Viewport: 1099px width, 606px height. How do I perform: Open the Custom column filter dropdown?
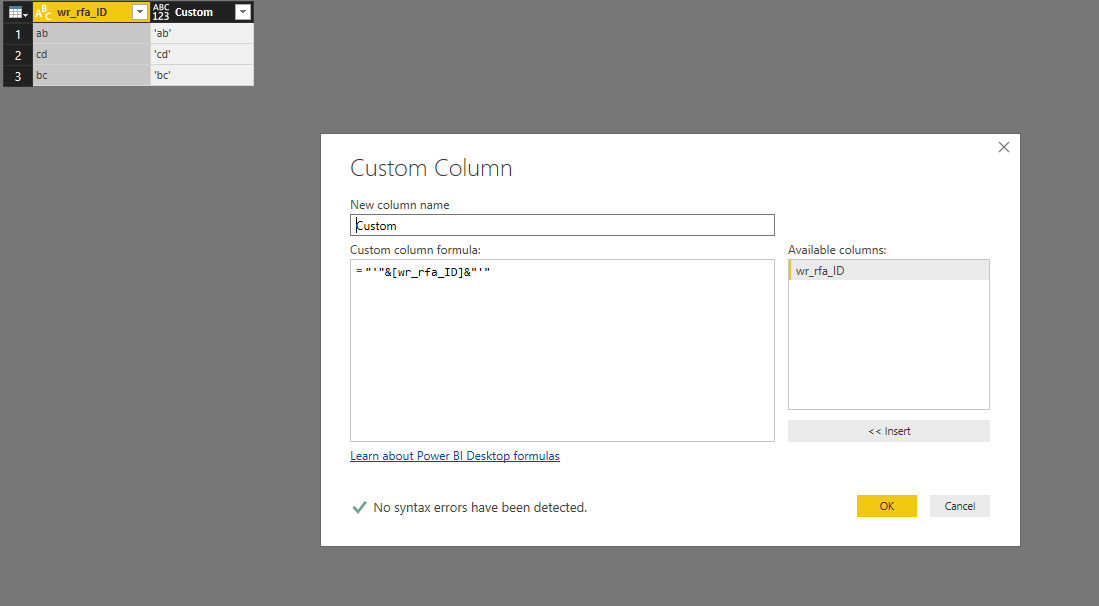(x=243, y=12)
